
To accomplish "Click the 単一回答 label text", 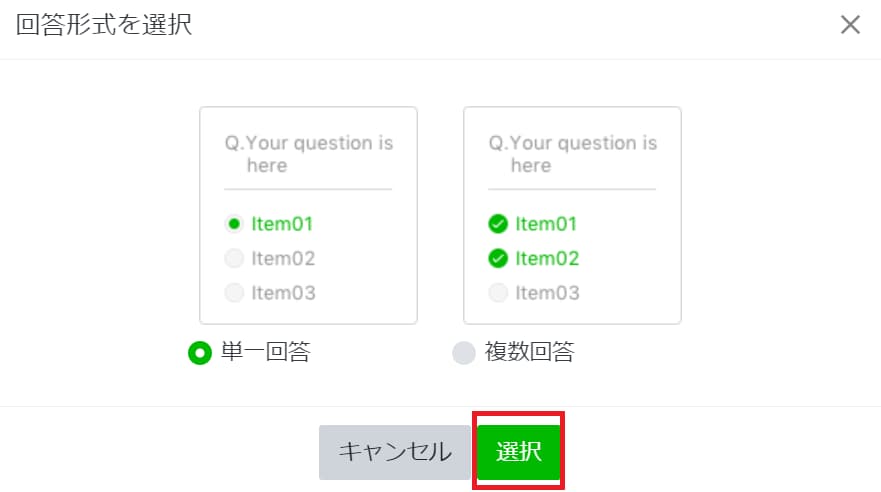I will pos(266,352).
